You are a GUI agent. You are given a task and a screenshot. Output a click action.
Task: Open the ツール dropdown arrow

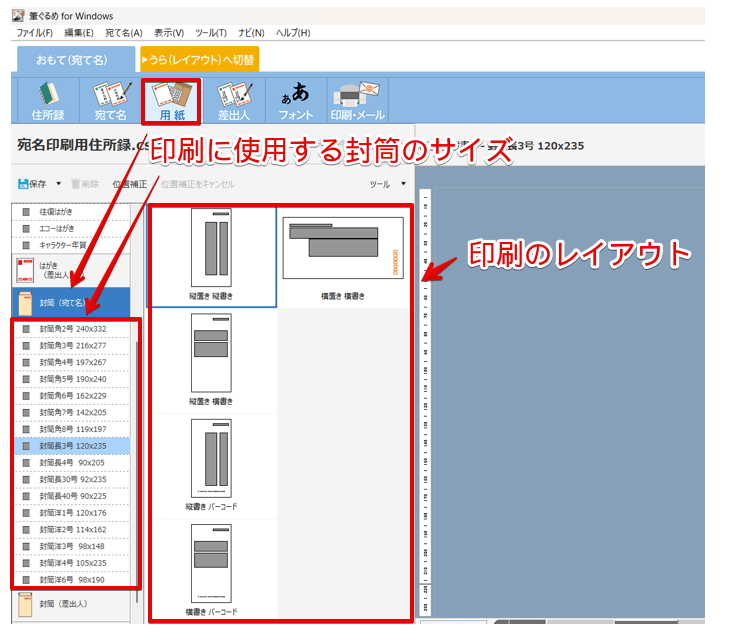tap(403, 184)
